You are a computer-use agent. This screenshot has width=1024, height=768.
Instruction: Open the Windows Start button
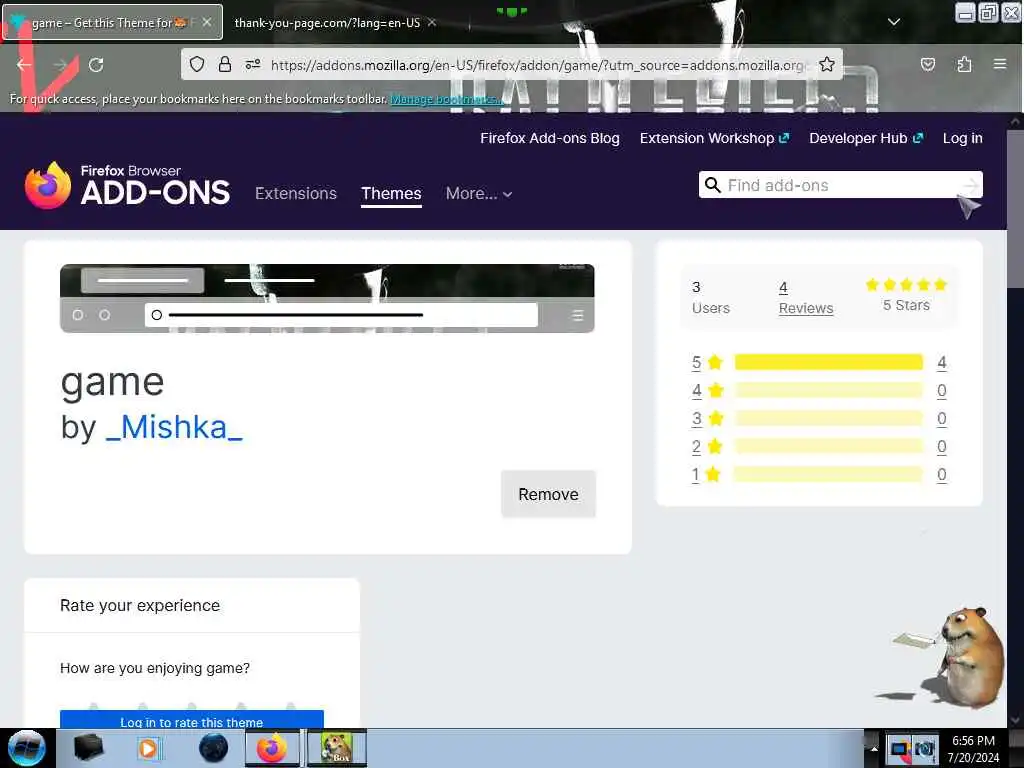point(27,748)
